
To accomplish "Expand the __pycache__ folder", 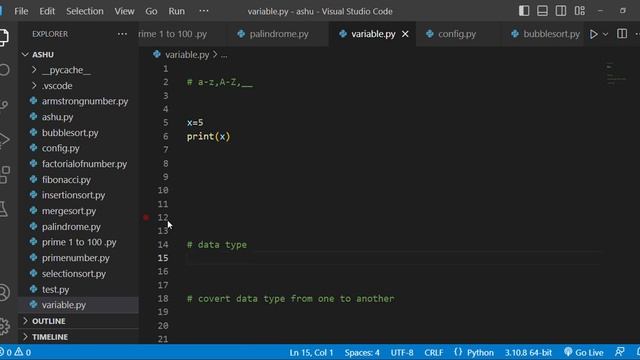I will [x=78, y=70].
